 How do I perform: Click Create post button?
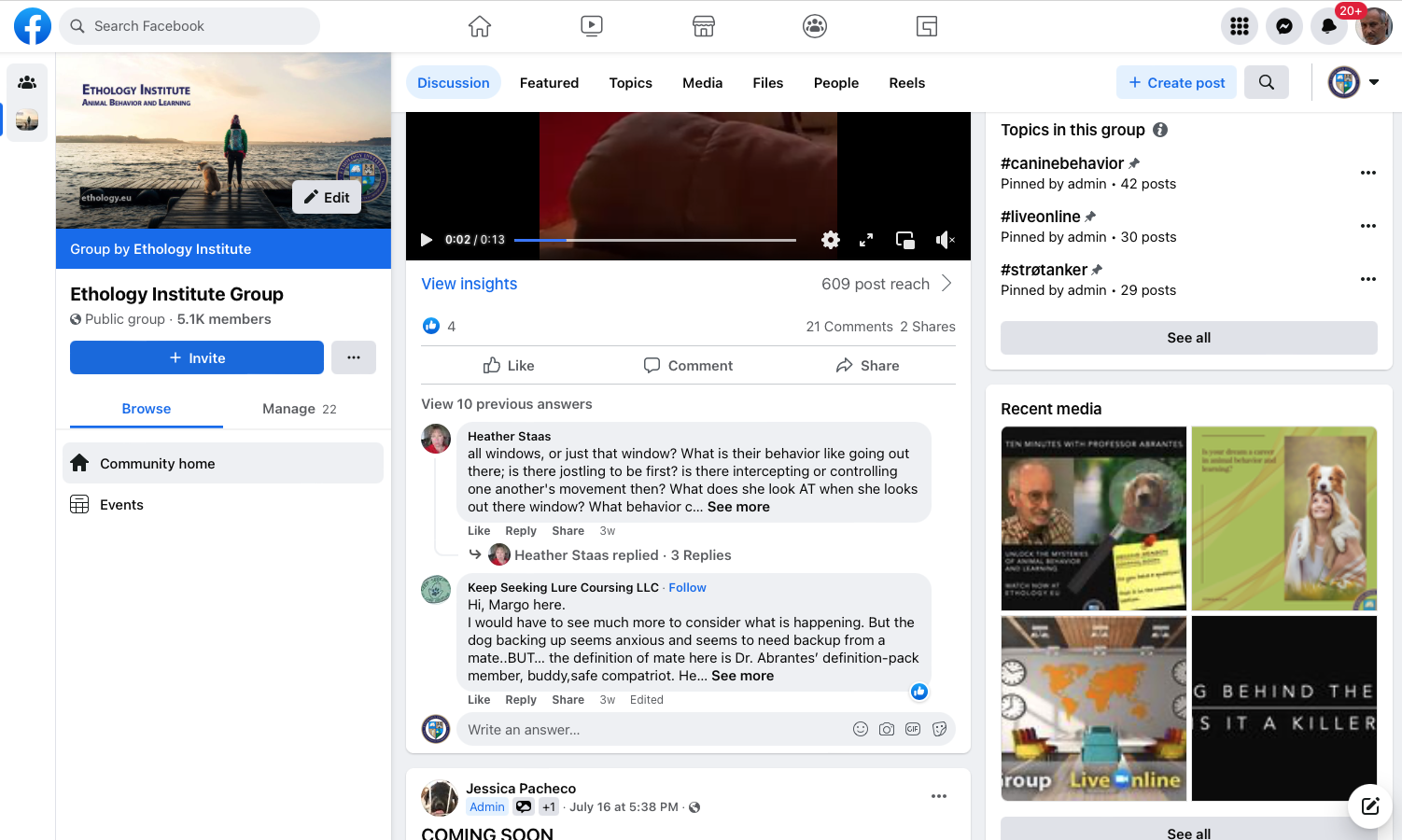click(1177, 82)
